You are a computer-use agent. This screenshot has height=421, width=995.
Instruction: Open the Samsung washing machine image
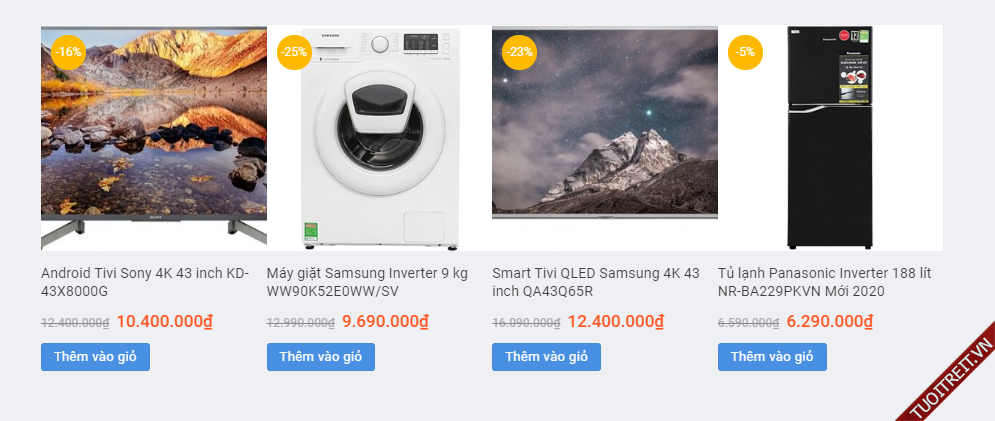[x=380, y=140]
